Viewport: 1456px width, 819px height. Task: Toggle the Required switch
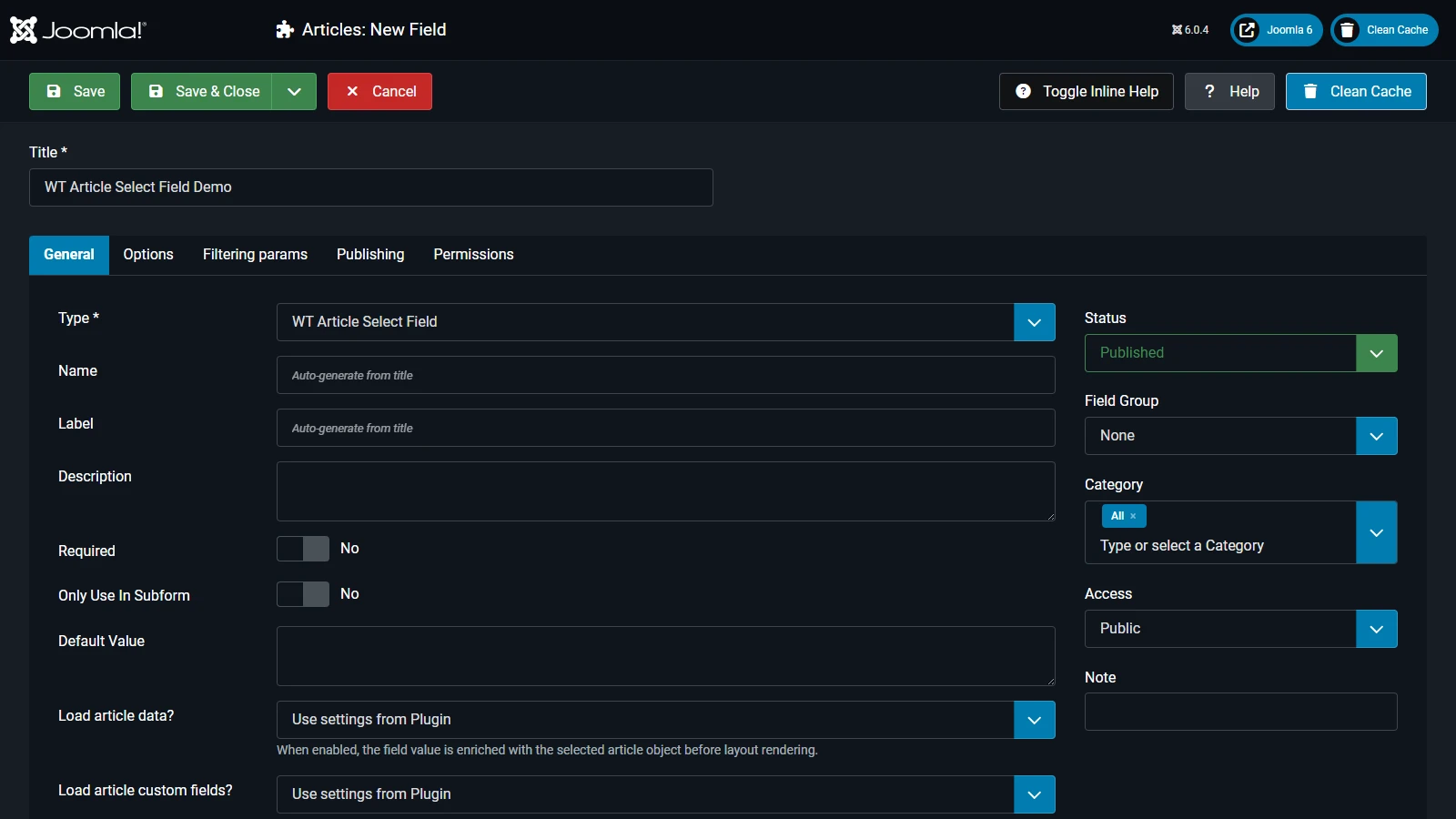coord(303,549)
